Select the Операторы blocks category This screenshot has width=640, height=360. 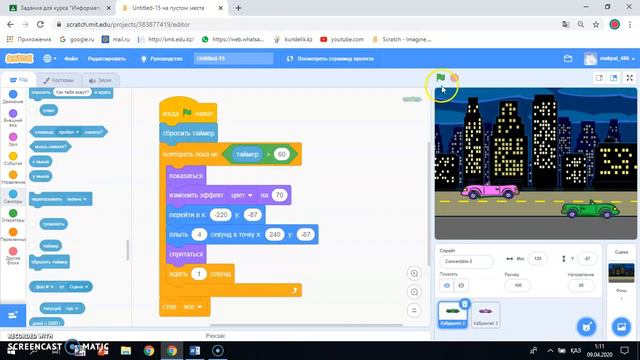point(13,216)
